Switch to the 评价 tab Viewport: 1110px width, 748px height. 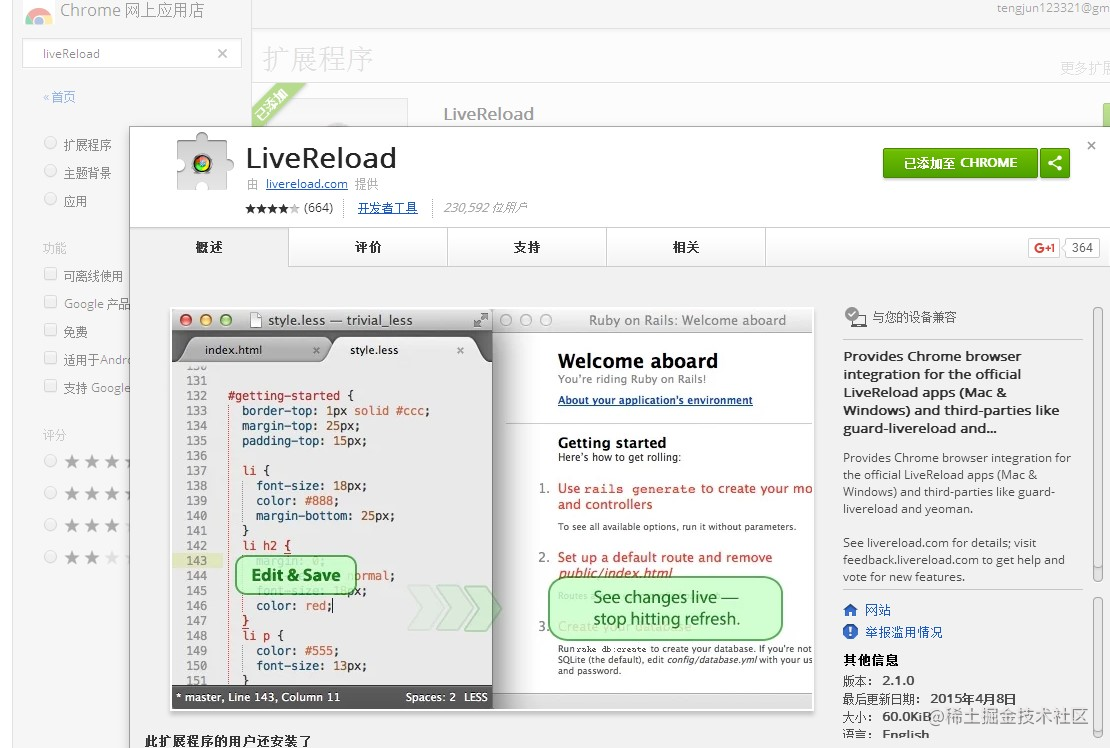click(368, 247)
